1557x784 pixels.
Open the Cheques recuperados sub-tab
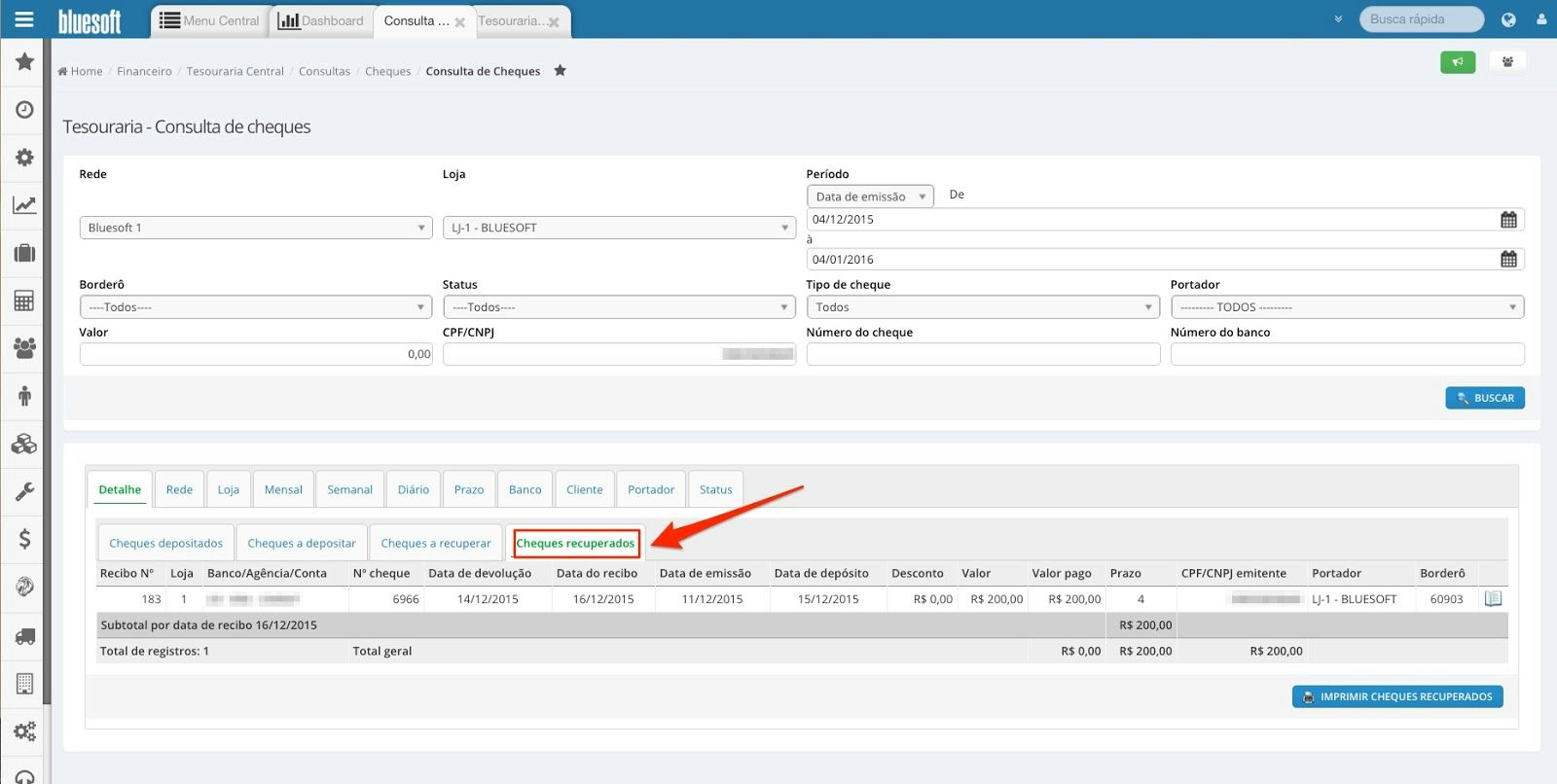coord(575,543)
